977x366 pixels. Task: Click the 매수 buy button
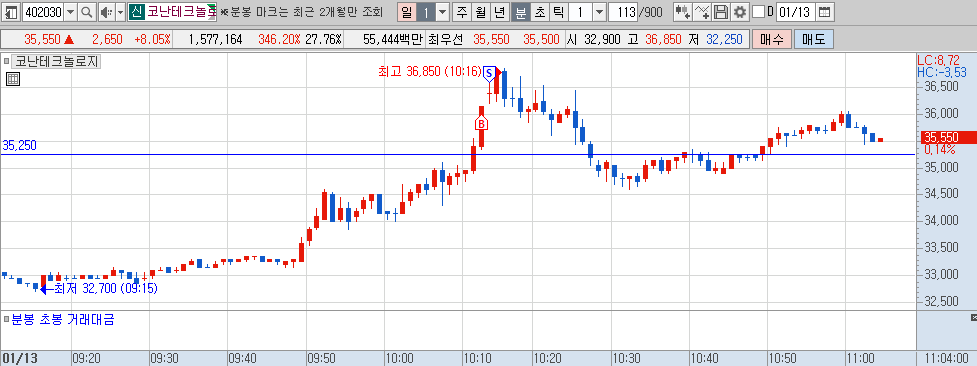pos(771,39)
